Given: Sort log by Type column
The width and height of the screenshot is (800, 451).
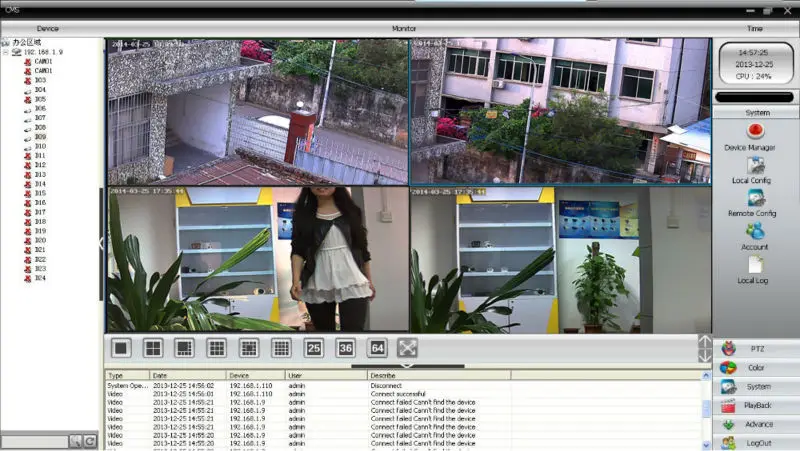Looking at the screenshot, I should (x=127, y=375).
